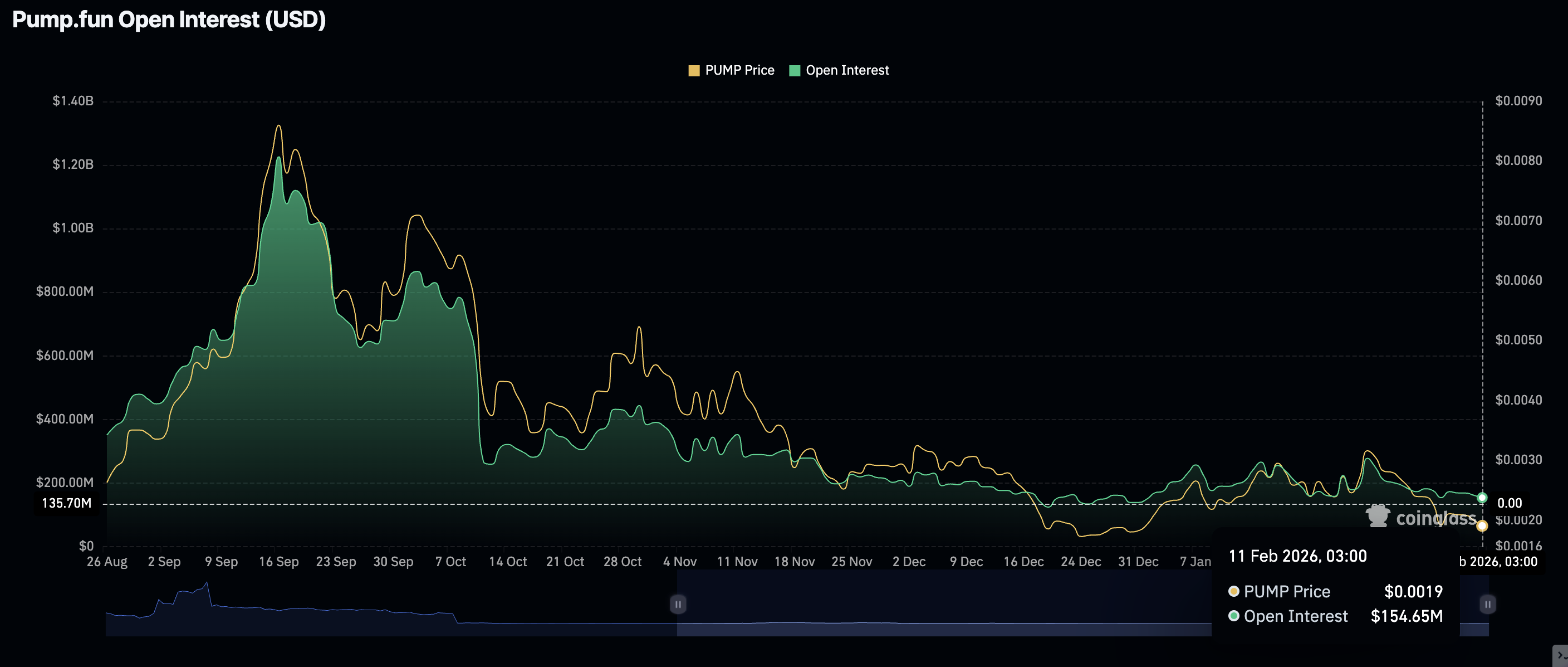Click the 16 Sep date axis label
This screenshot has height=667, width=1568.
point(278,562)
